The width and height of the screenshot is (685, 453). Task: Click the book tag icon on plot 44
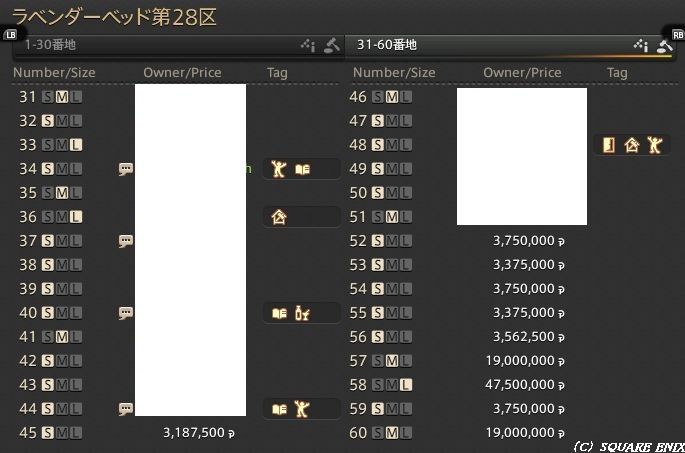click(x=280, y=409)
